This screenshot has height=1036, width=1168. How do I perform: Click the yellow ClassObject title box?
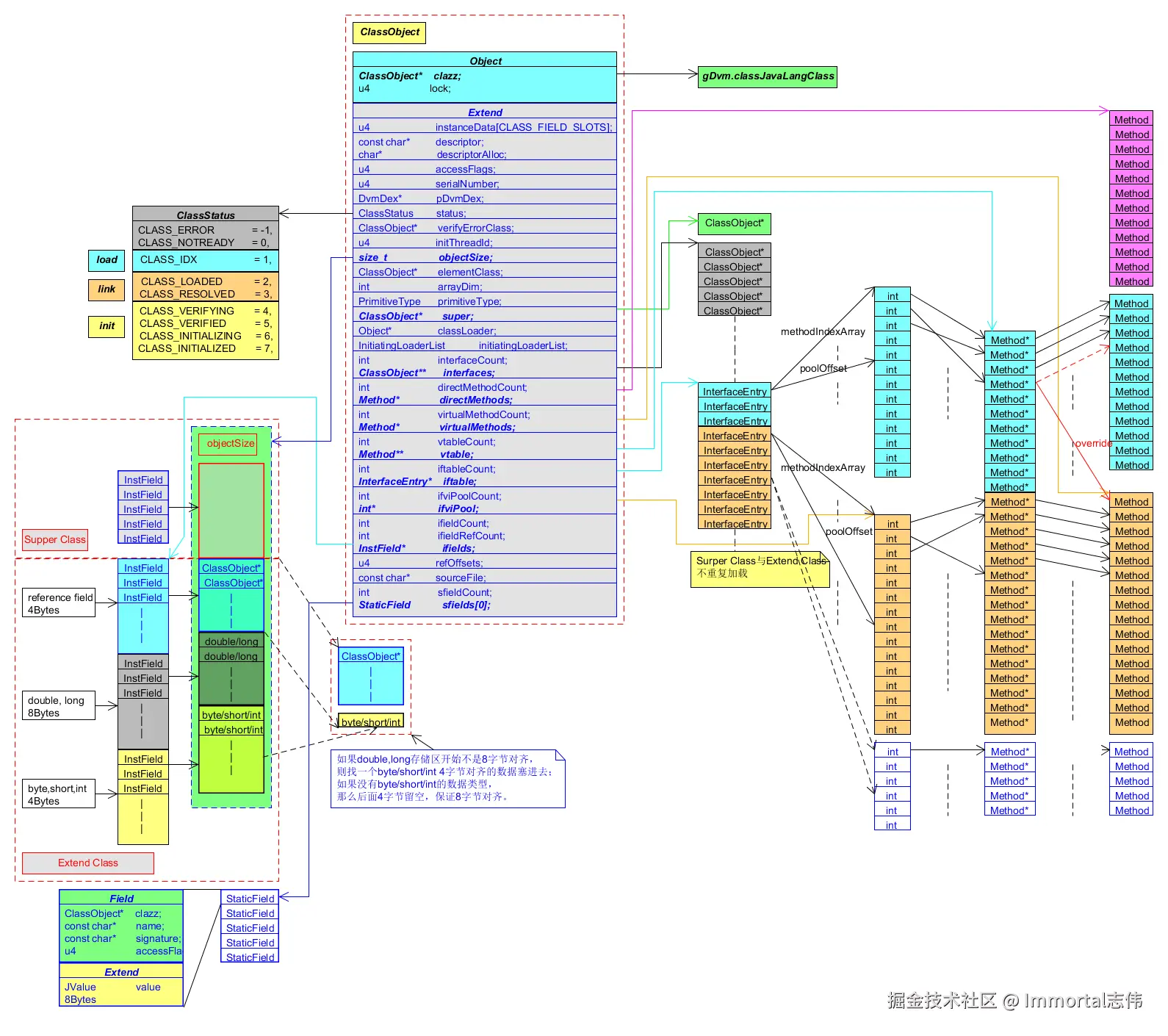tap(389, 32)
